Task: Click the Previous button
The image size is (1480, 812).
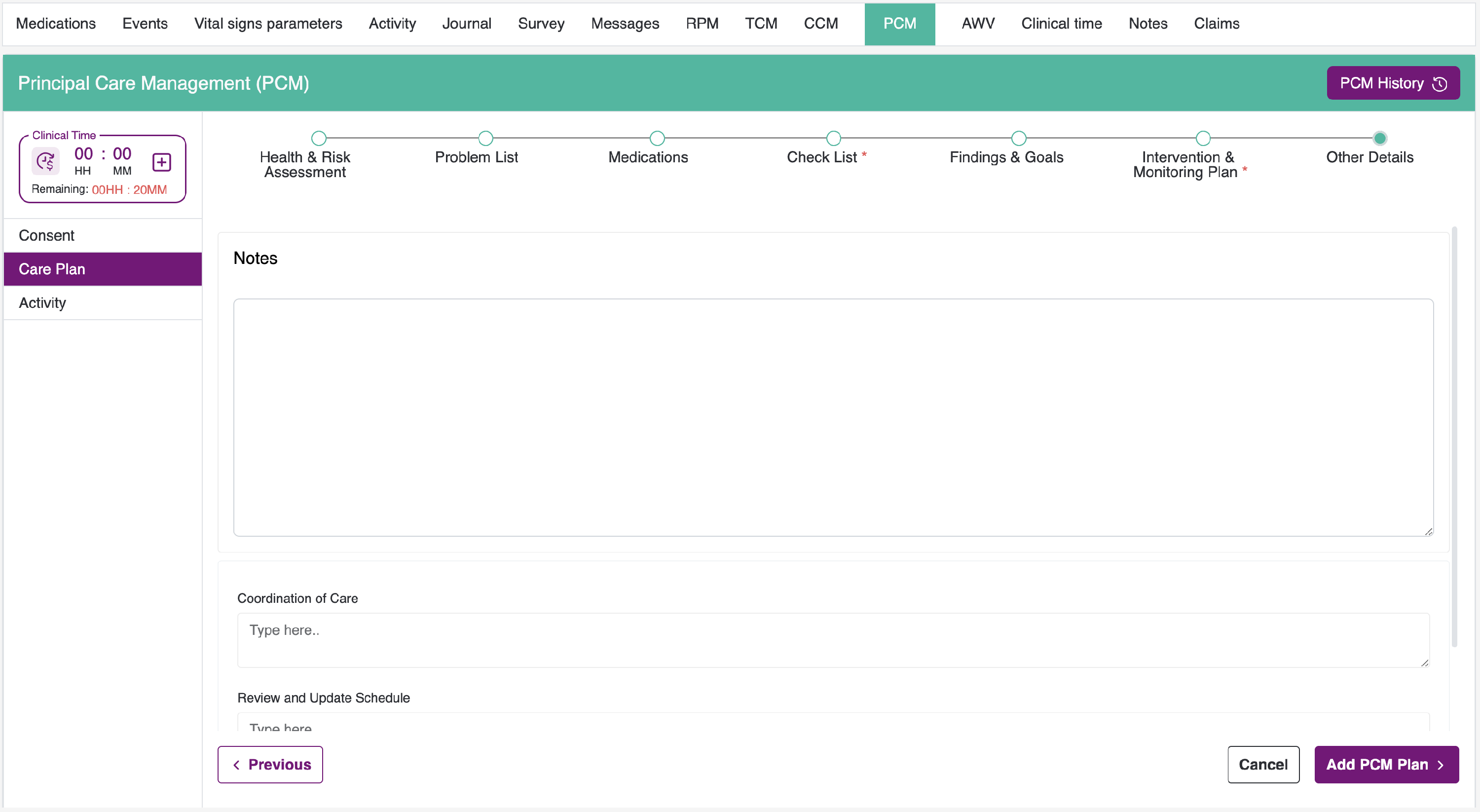Action: (x=270, y=764)
